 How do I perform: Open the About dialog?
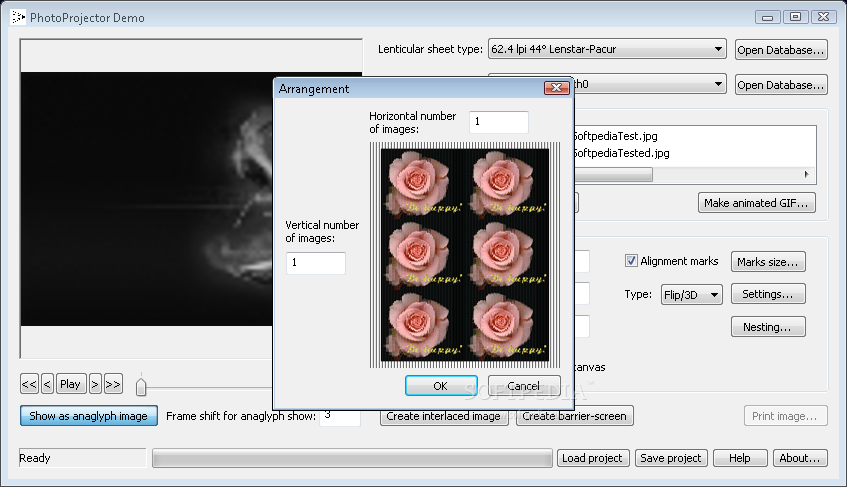[x=800, y=458]
